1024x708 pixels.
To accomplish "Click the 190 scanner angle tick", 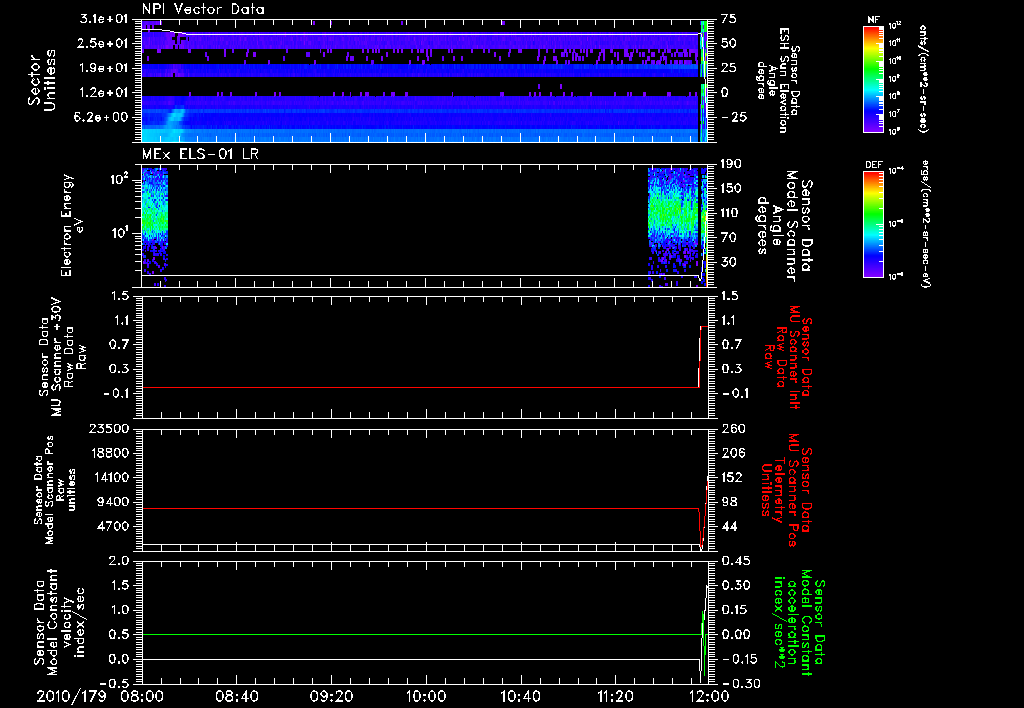I will click(732, 163).
